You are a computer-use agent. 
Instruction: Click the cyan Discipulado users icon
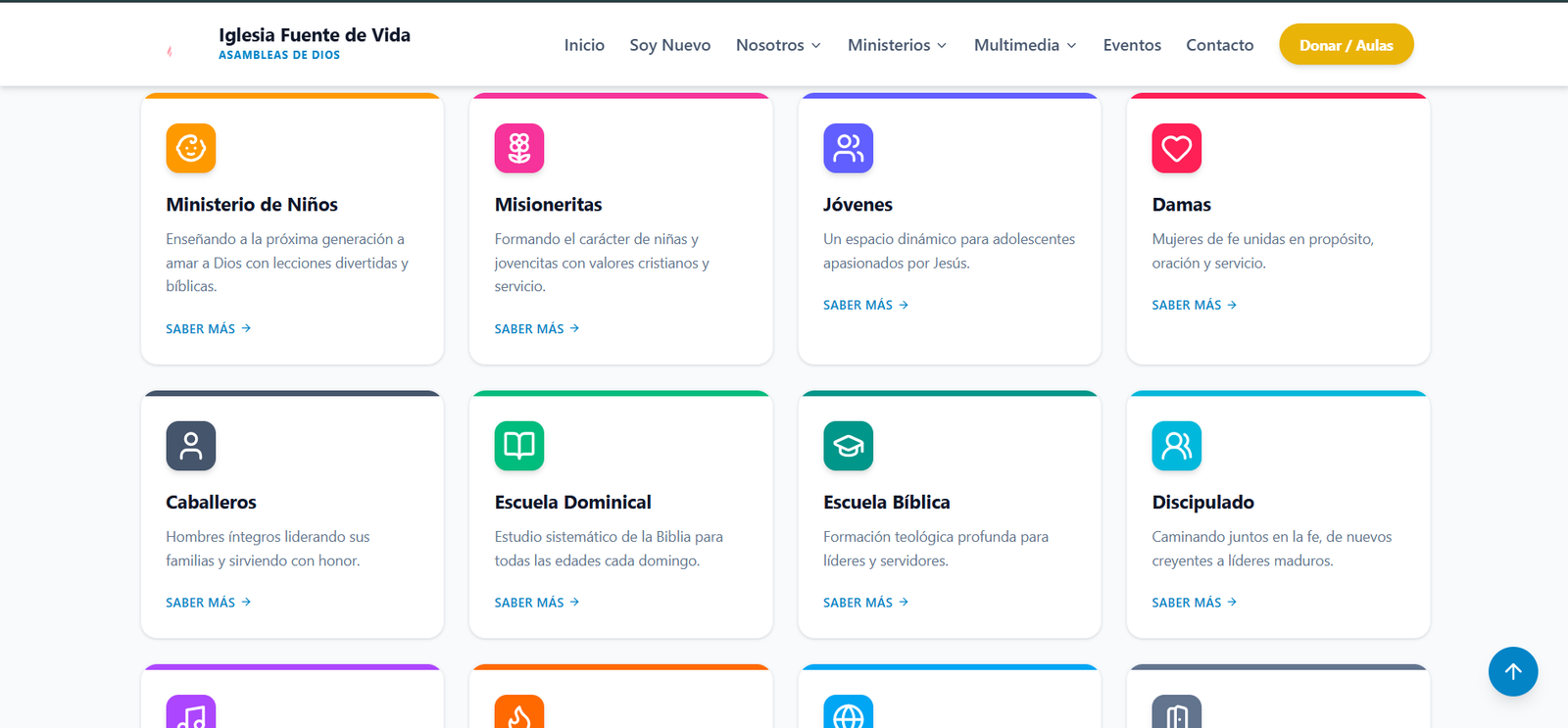1177,446
